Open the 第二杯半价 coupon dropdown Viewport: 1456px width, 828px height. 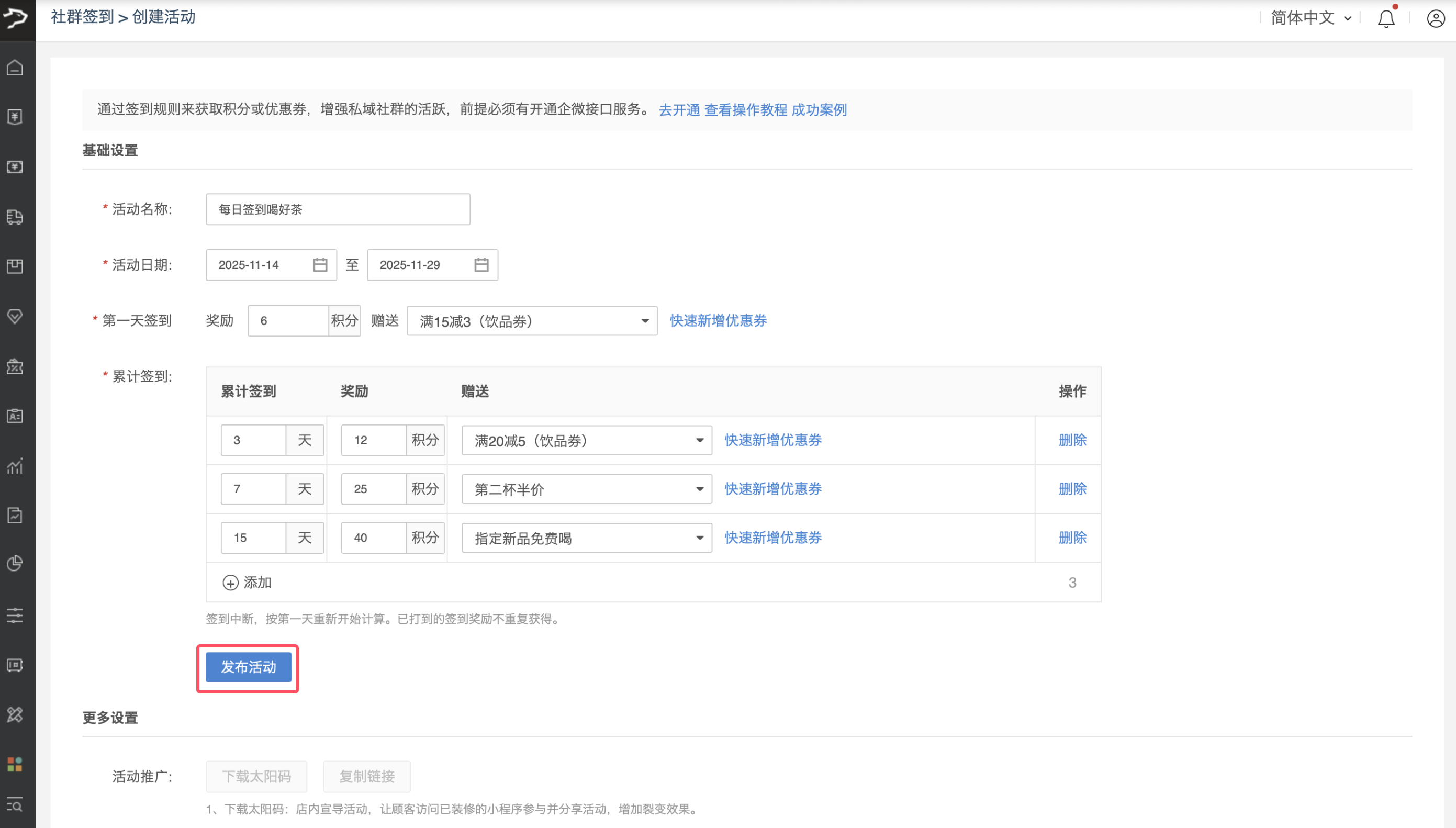(586, 489)
